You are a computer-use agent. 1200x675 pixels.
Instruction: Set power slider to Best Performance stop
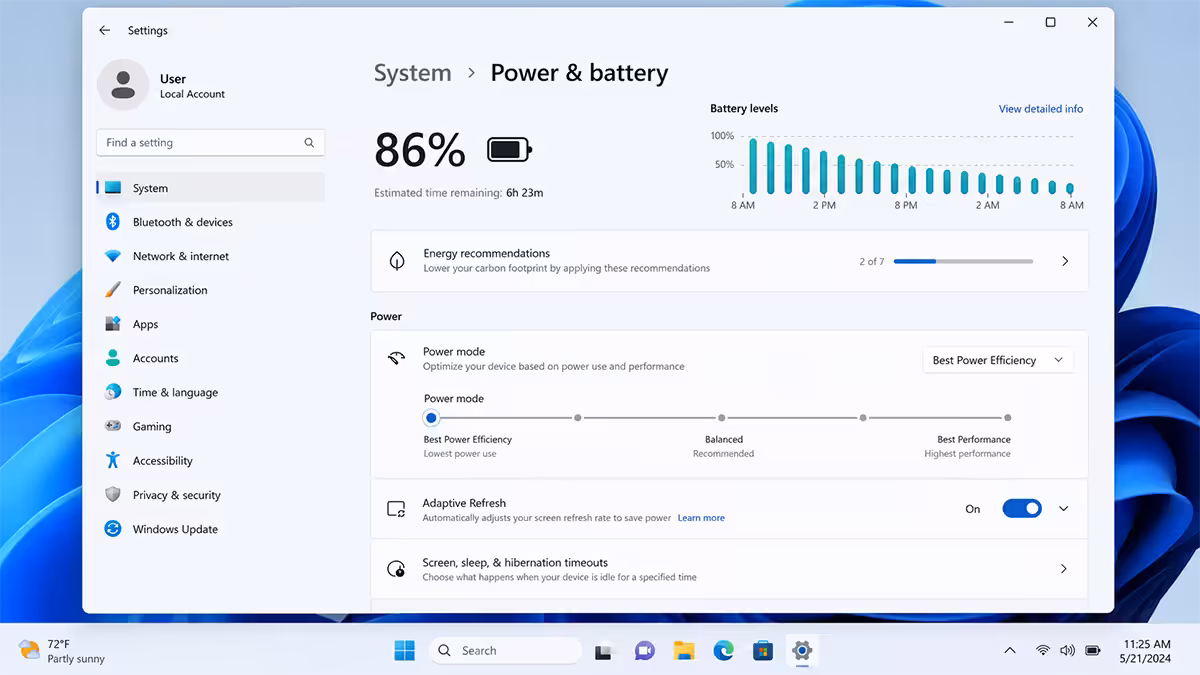click(1007, 418)
